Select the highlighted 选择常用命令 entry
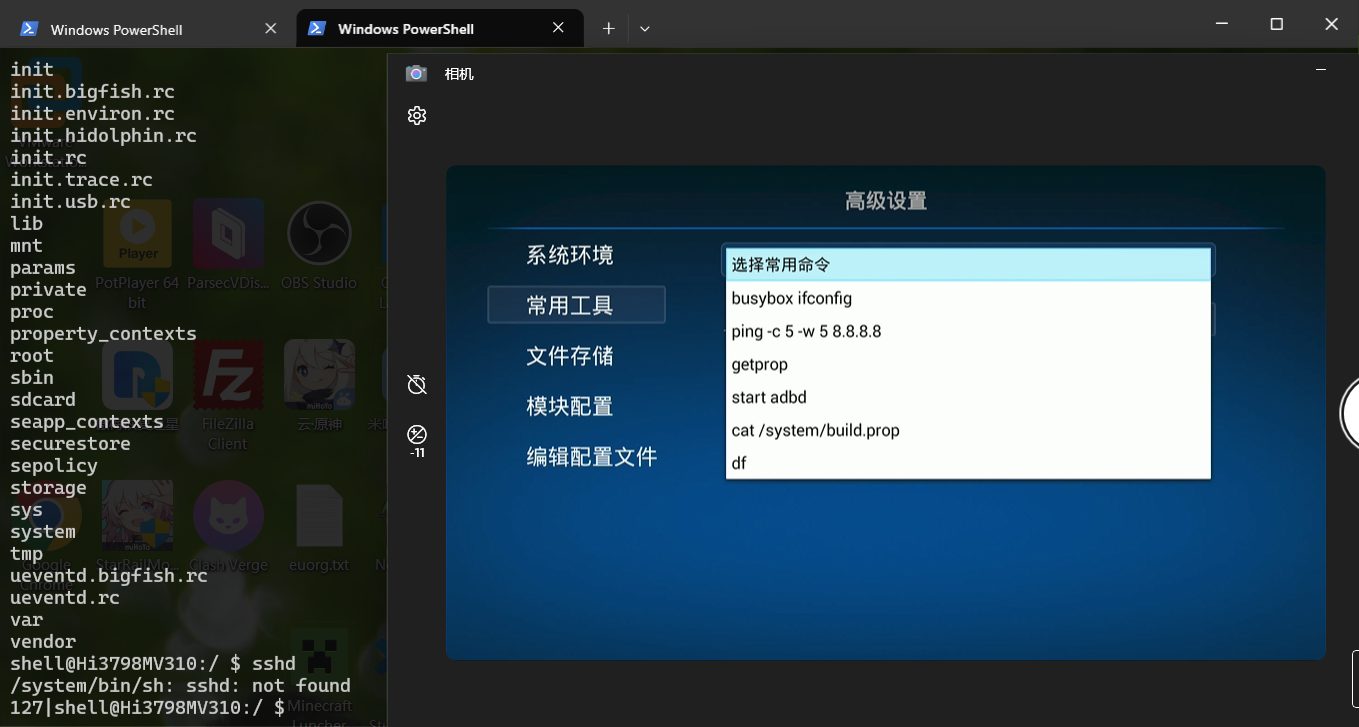 point(967,265)
